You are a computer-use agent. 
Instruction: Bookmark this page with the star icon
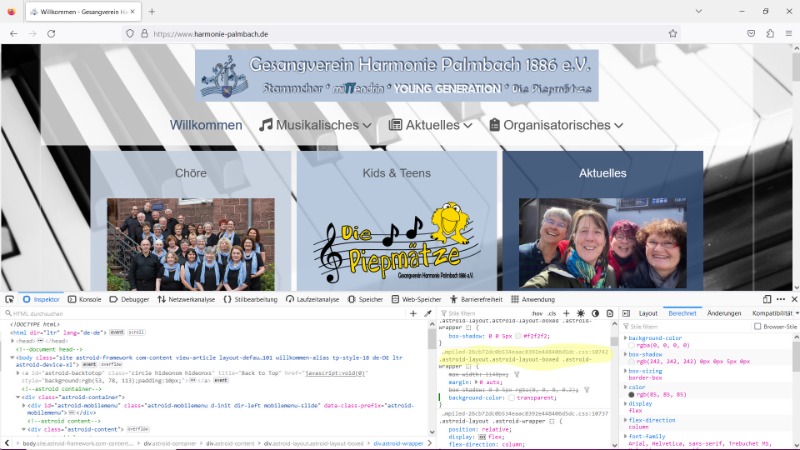(x=672, y=34)
